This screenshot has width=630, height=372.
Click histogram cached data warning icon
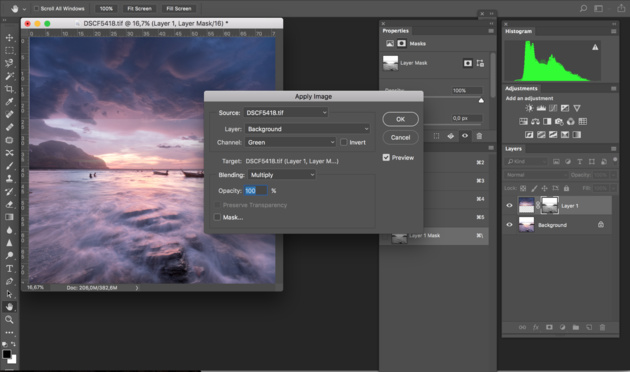(595, 47)
